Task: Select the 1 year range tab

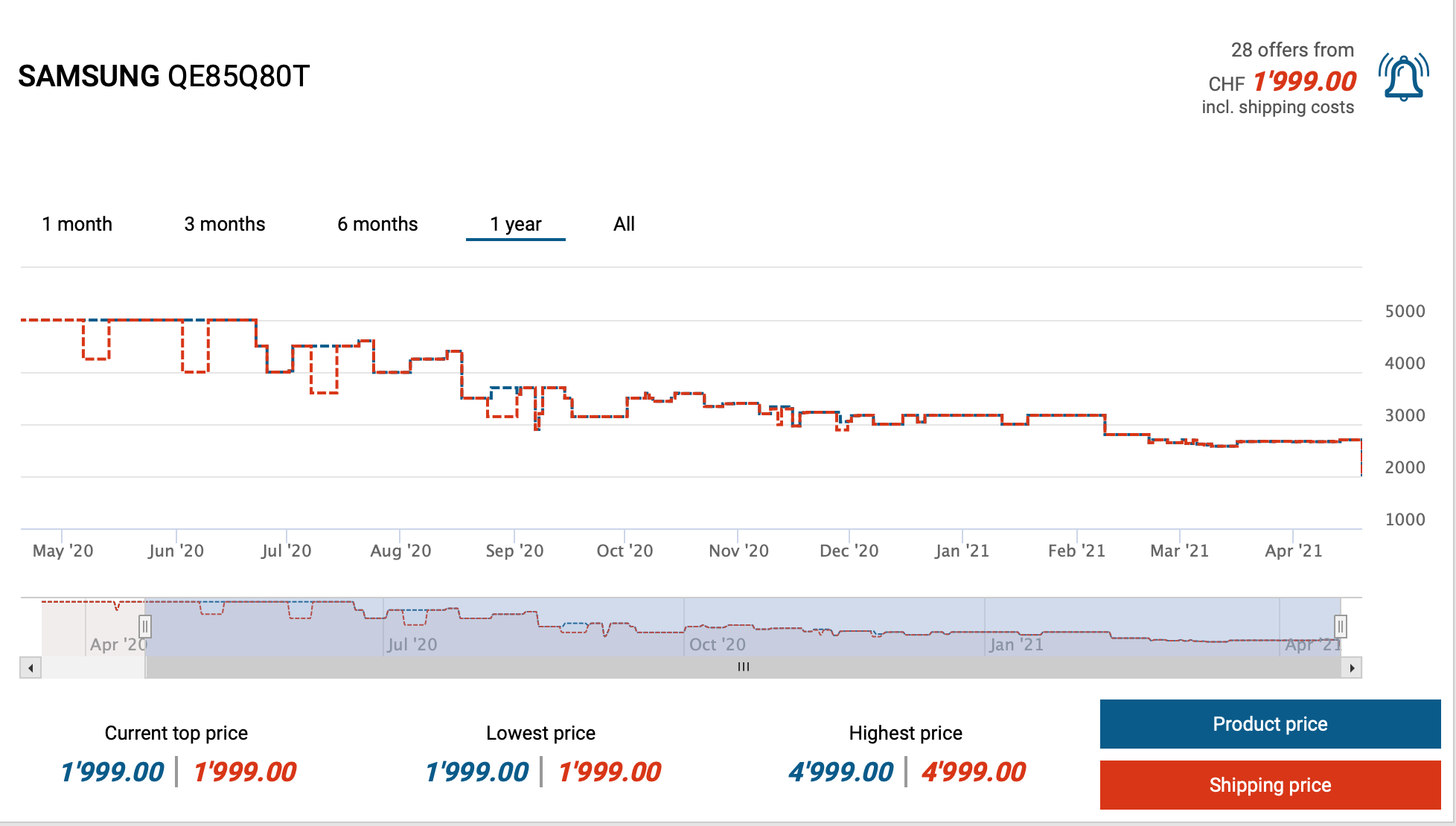Action: (x=515, y=224)
